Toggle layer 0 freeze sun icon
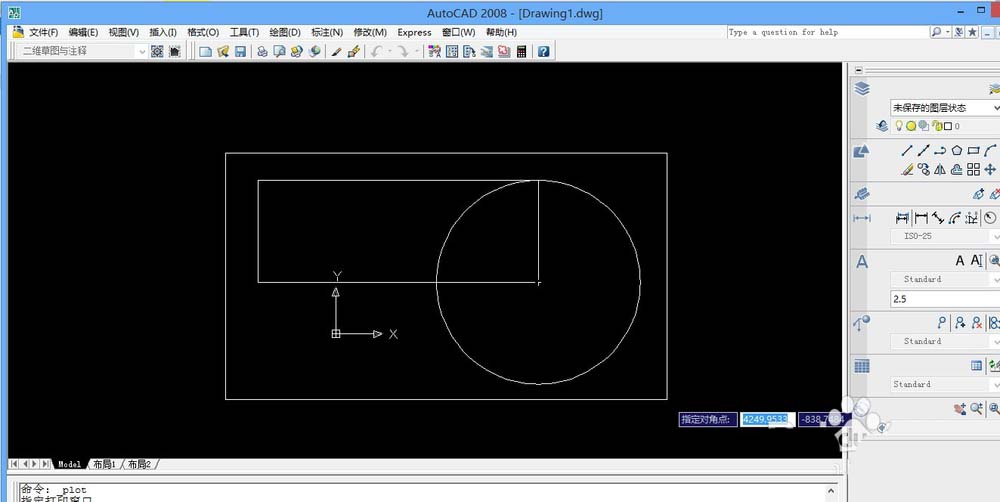 point(911,126)
